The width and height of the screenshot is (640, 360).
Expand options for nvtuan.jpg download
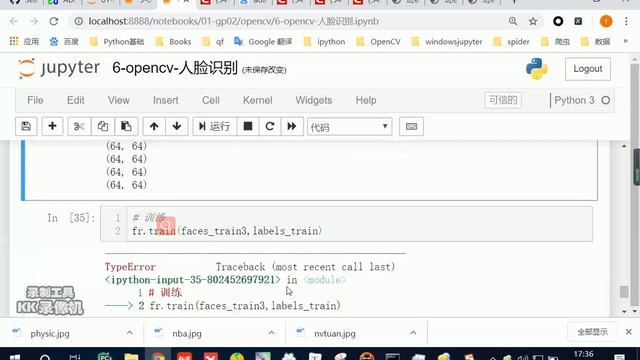point(413,333)
